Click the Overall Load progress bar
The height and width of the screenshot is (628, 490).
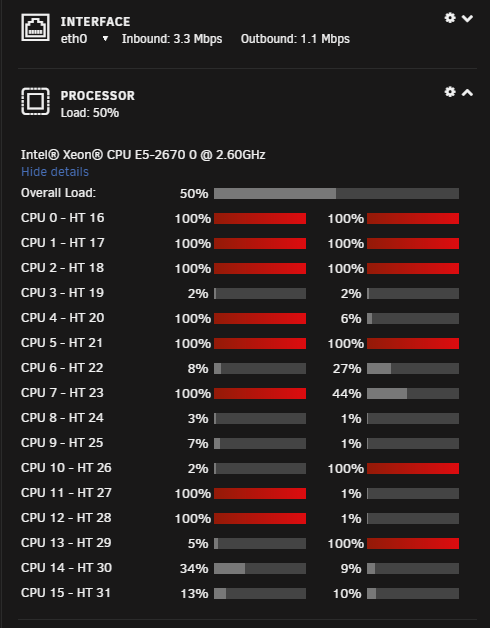(x=336, y=193)
